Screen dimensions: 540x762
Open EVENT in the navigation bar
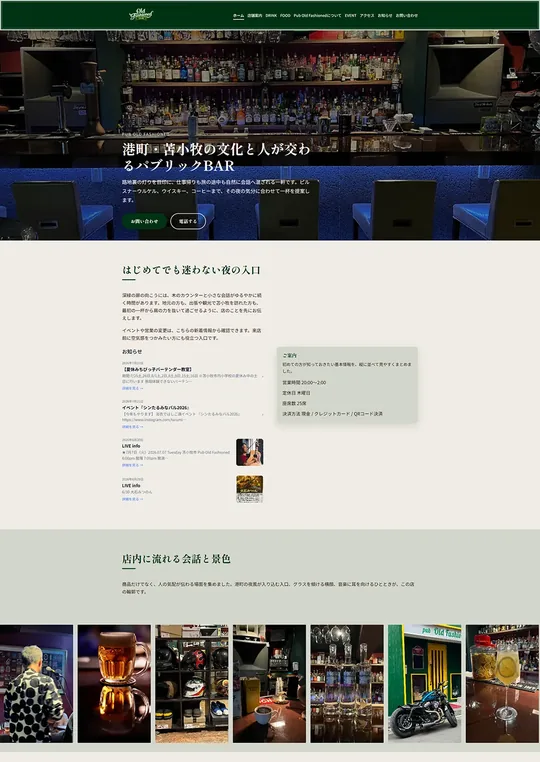coord(350,16)
